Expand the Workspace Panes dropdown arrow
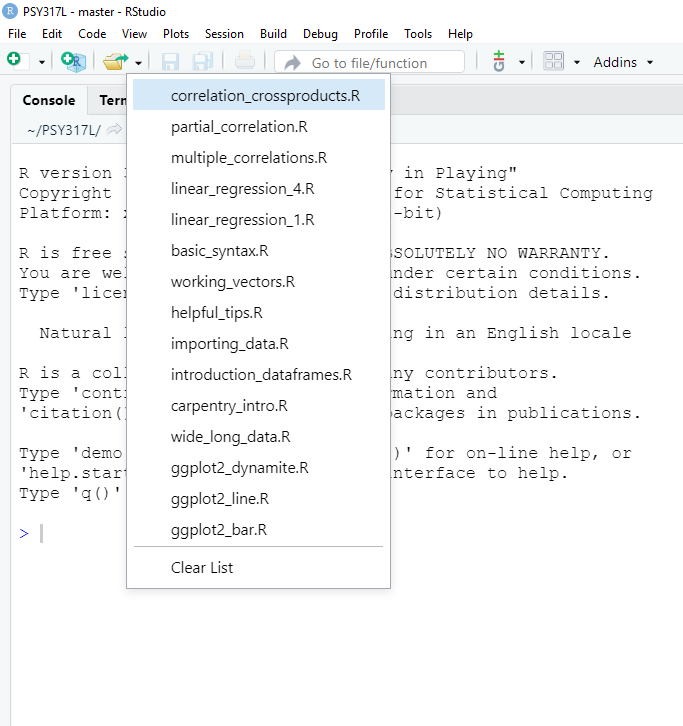This screenshot has height=726, width=683. (x=577, y=62)
